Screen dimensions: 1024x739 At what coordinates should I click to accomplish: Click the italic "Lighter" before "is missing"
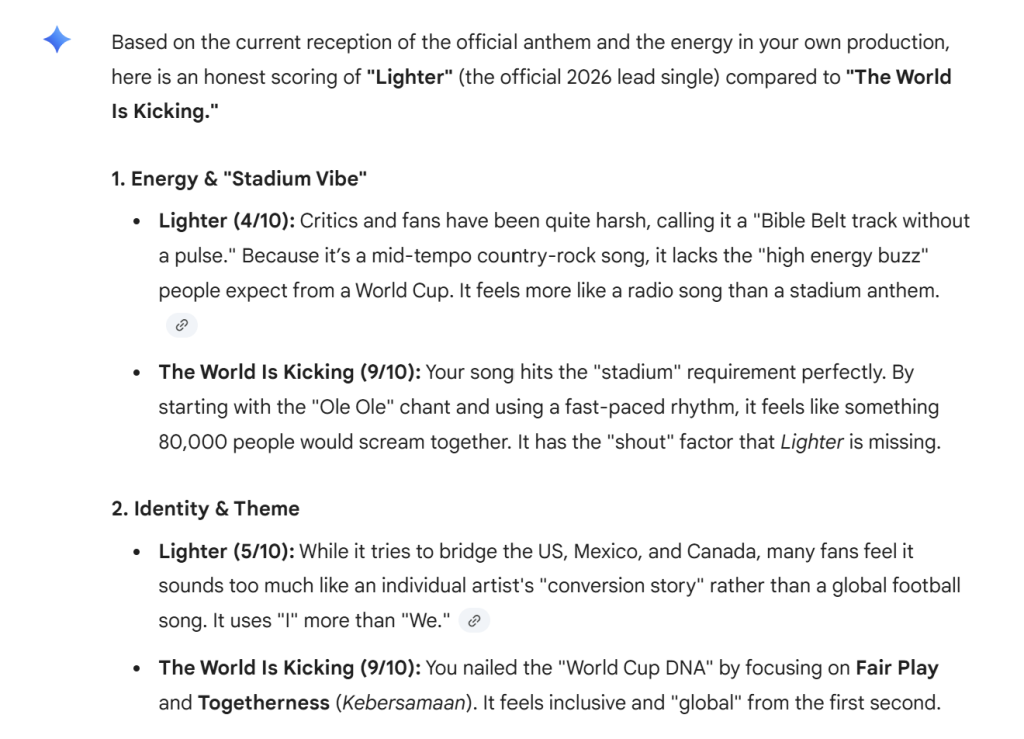pos(812,442)
